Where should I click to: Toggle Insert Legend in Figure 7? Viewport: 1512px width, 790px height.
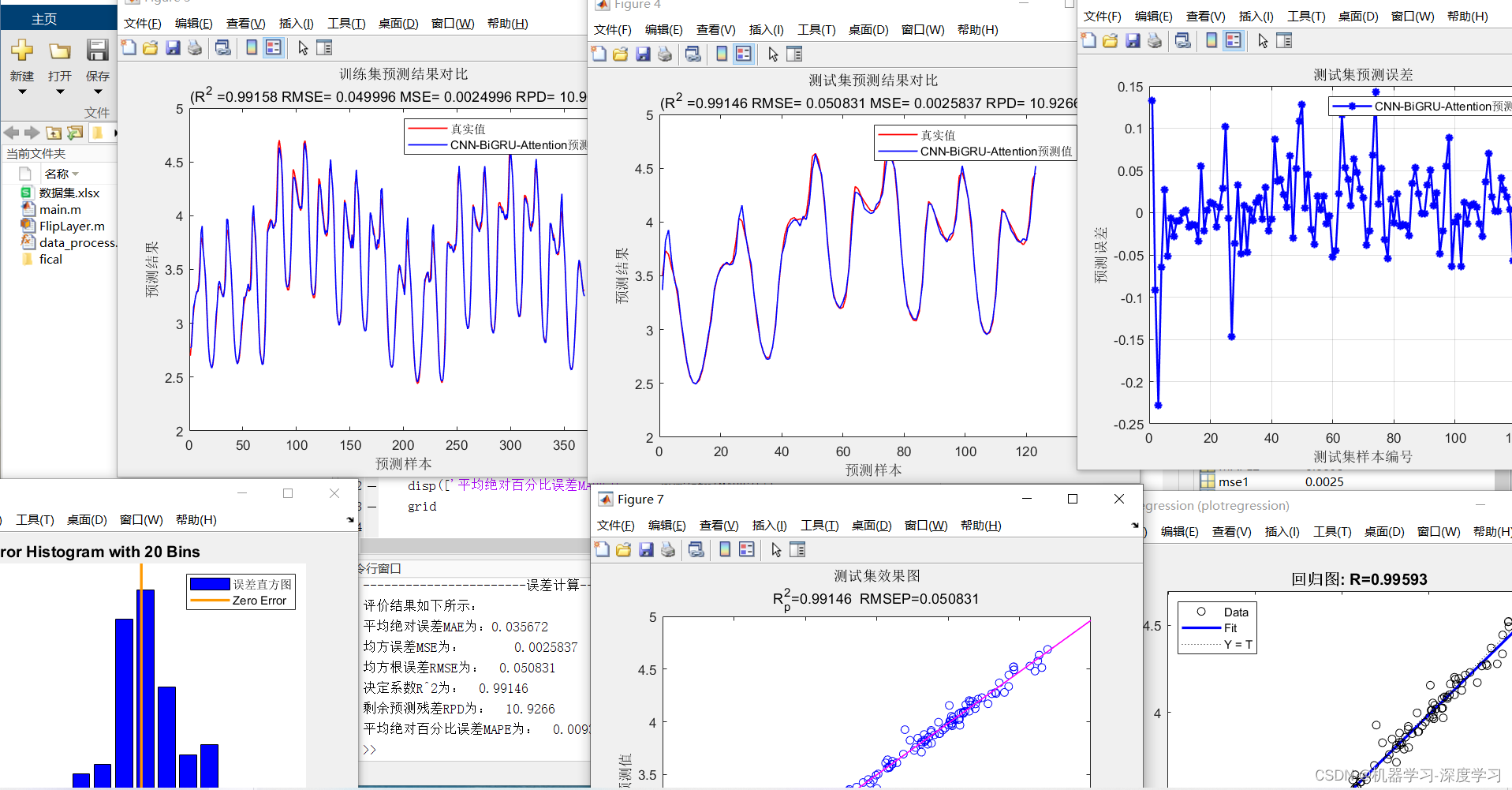pos(746,549)
